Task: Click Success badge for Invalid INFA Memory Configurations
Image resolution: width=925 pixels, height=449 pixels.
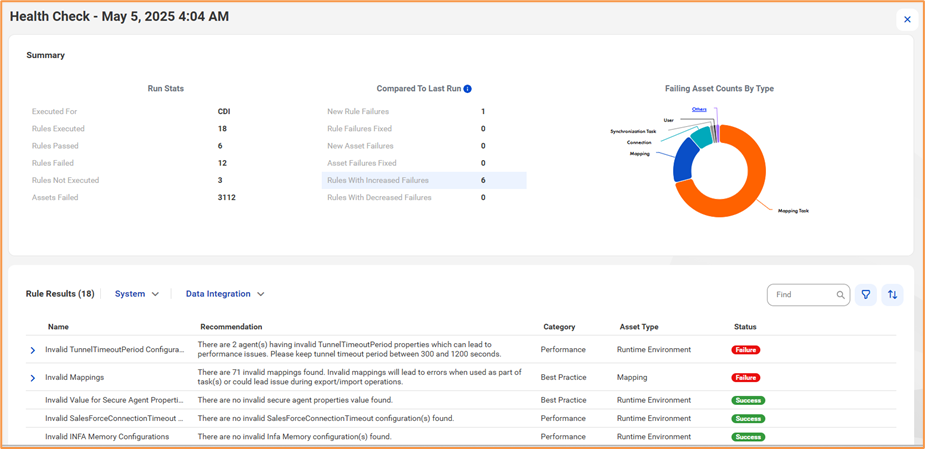Action: tap(748, 437)
